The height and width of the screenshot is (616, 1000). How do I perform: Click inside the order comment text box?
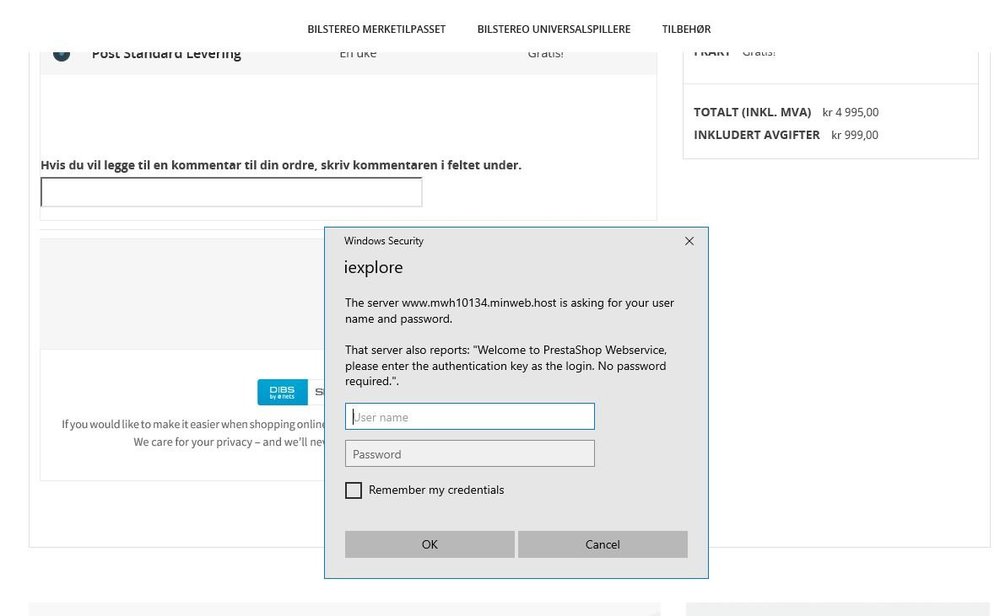pos(231,190)
